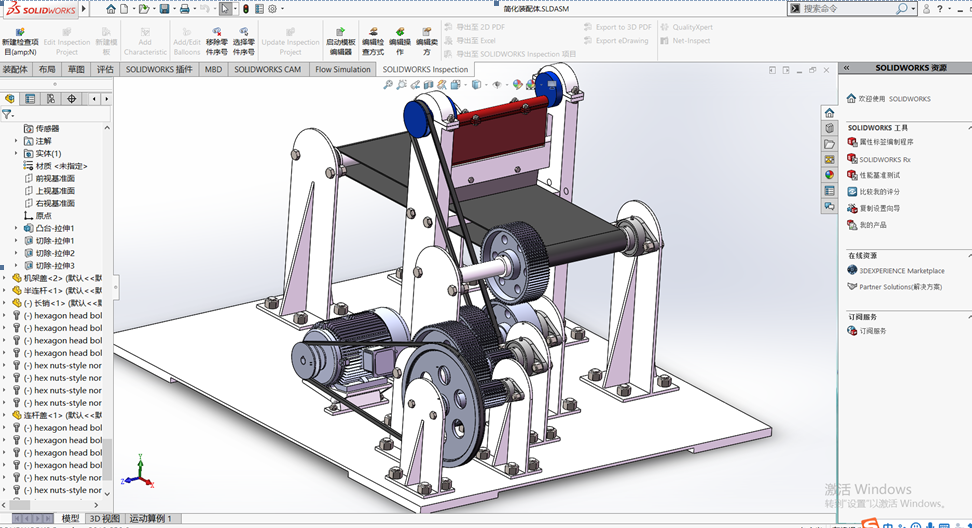Viewport: 972px width, 528px height.
Task: Switch to 评估 ribbon tab
Action: (105, 69)
